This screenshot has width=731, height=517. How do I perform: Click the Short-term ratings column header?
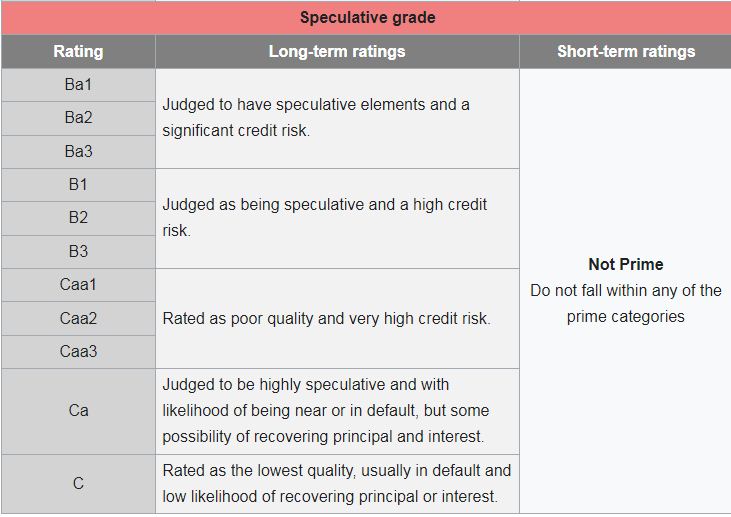click(x=625, y=52)
